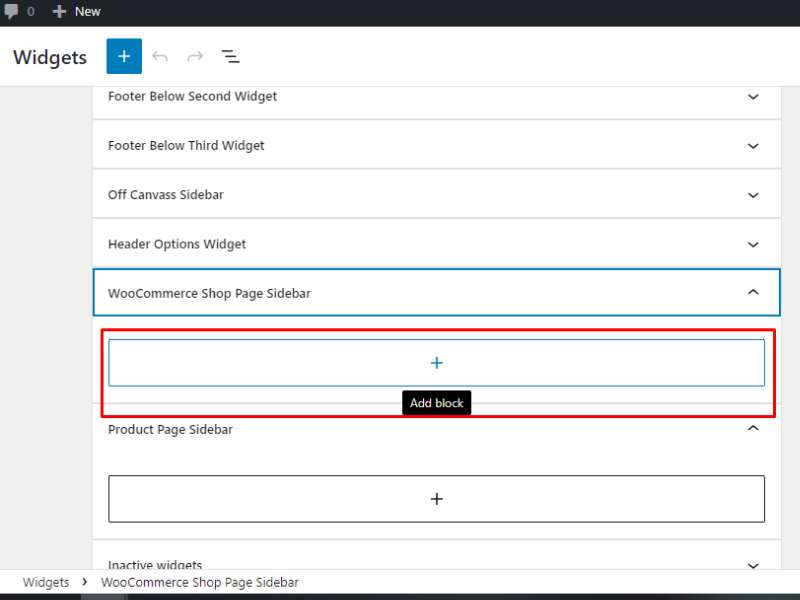Select the Off Canvass Sidebar title
Viewport: 800px width, 600px height.
point(166,195)
